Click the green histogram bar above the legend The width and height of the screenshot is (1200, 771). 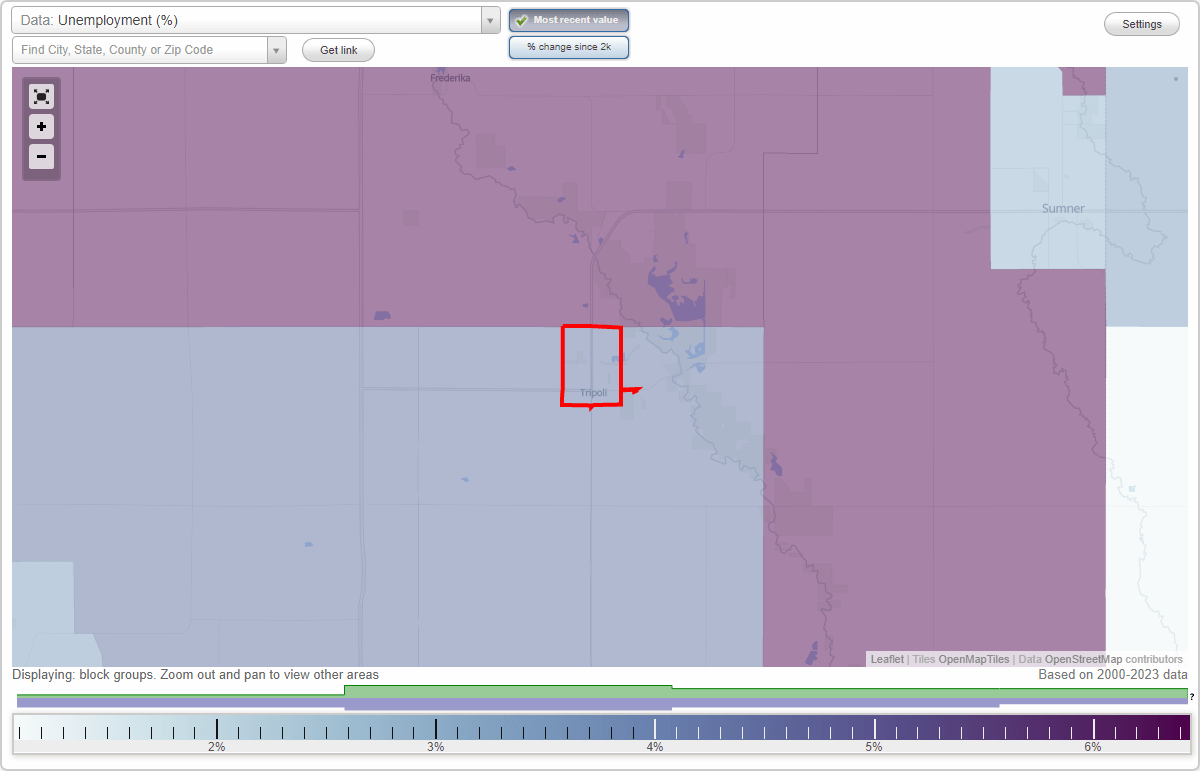pos(602,692)
